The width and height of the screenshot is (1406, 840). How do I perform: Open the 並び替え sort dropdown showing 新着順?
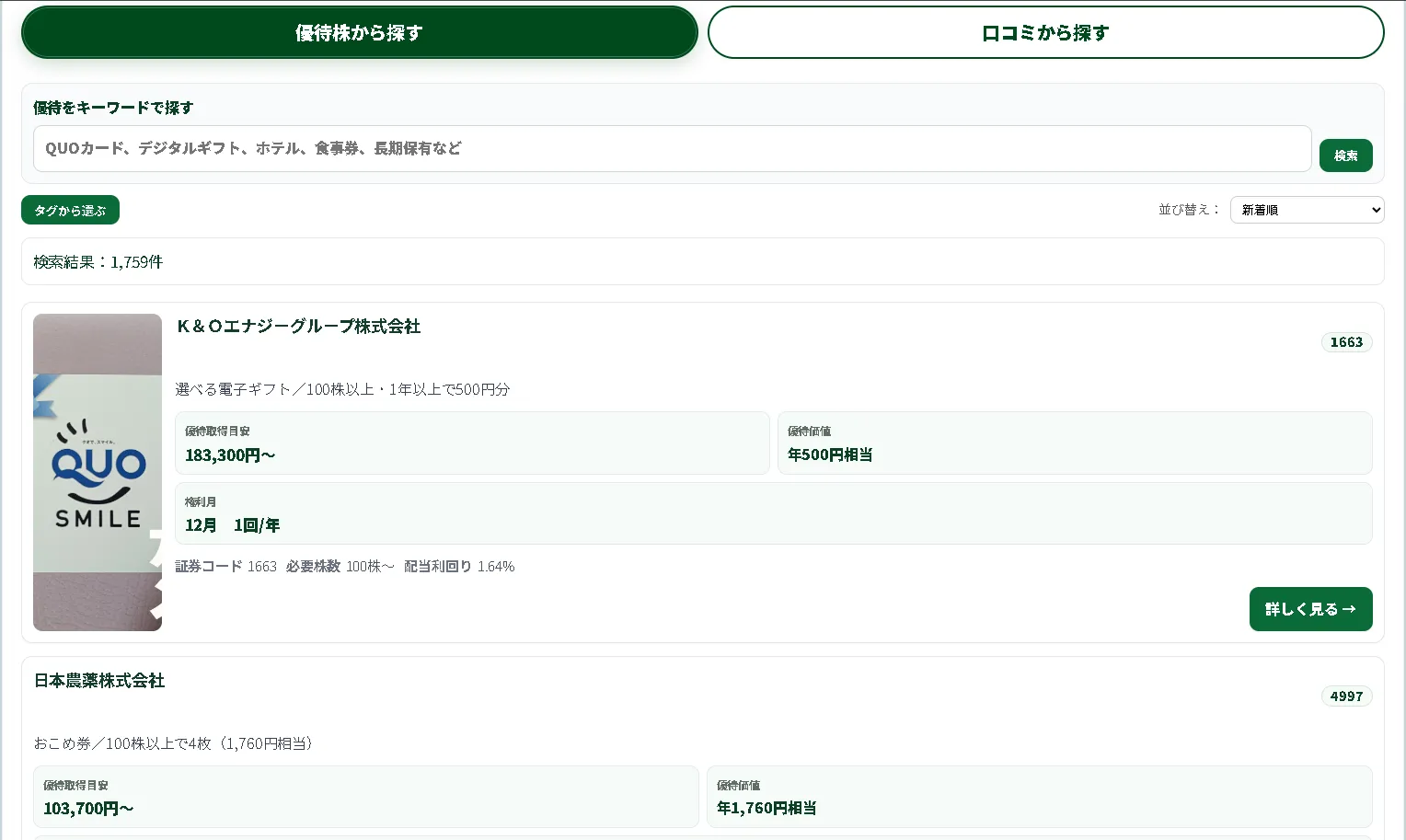[x=1307, y=210]
